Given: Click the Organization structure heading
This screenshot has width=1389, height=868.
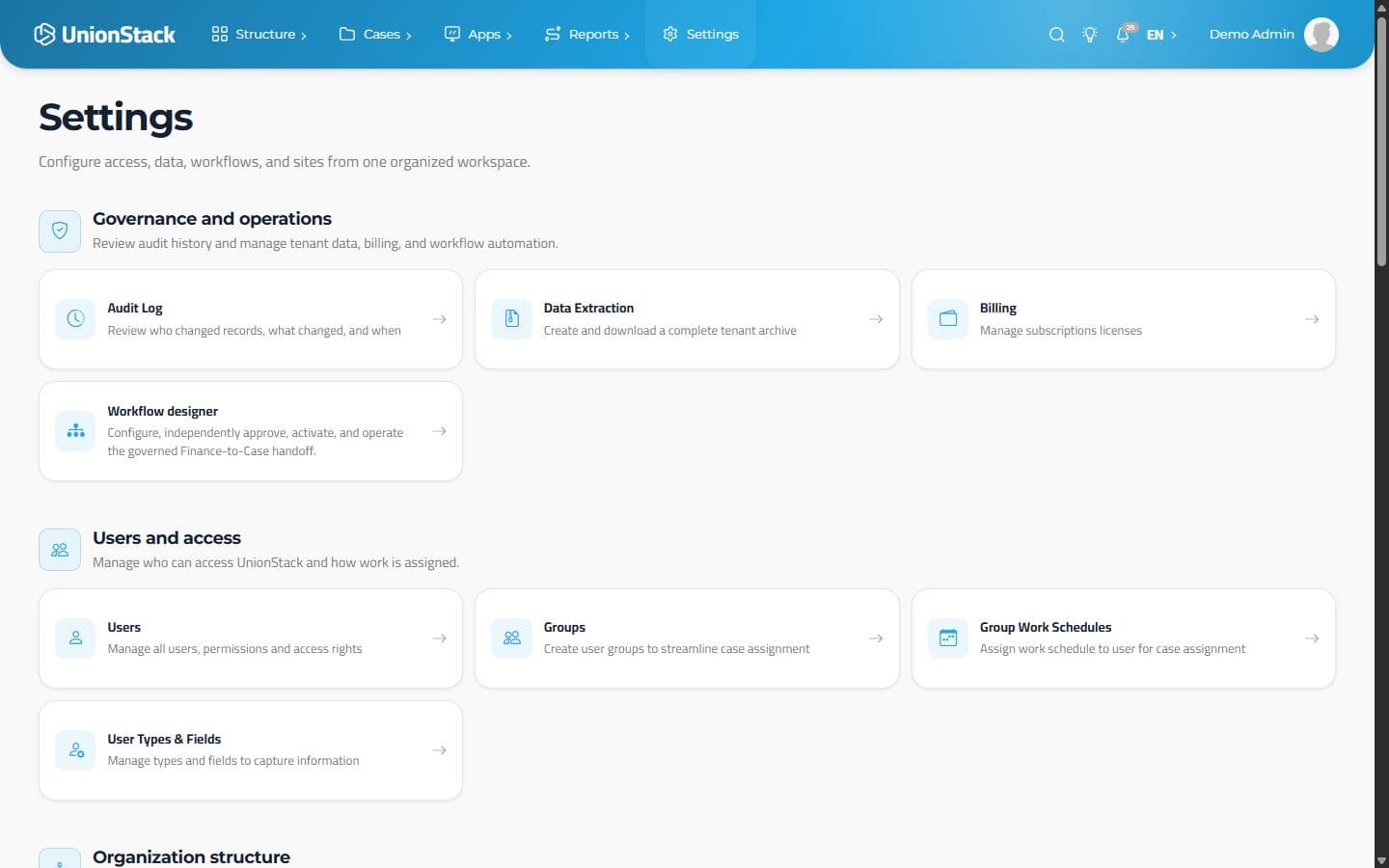Looking at the screenshot, I should click(191, 856).
